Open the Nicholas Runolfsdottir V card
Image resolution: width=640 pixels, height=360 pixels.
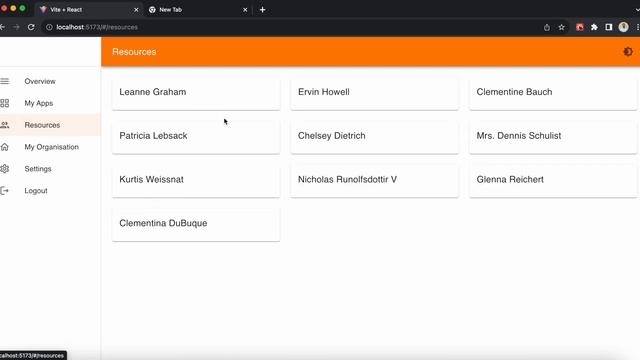pos(374,180)
